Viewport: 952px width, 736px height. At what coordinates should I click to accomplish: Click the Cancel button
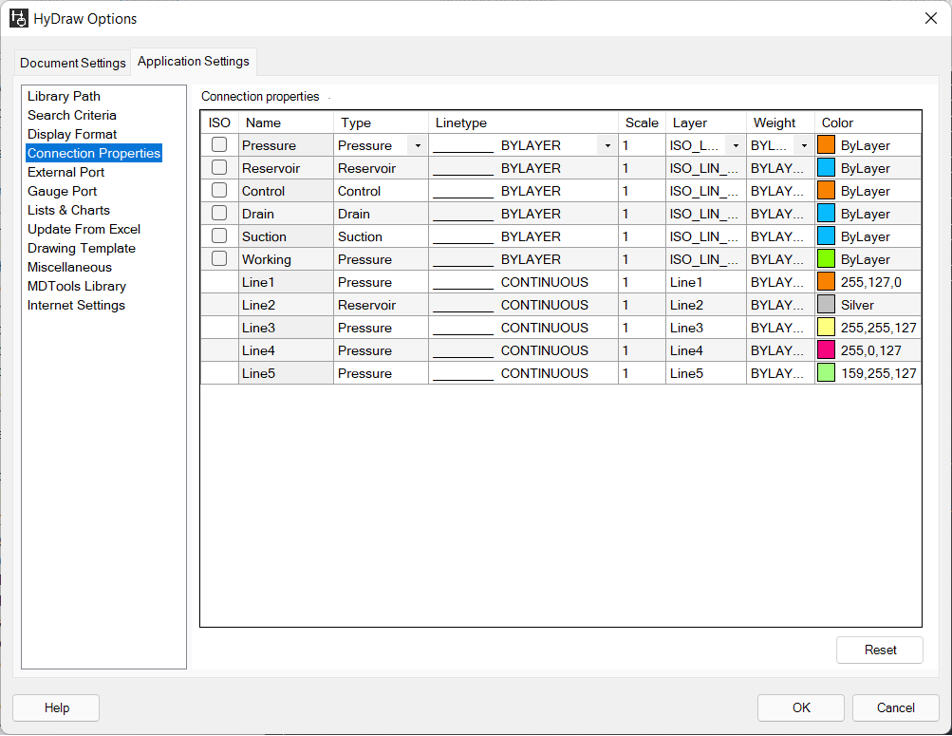point(896,708)
